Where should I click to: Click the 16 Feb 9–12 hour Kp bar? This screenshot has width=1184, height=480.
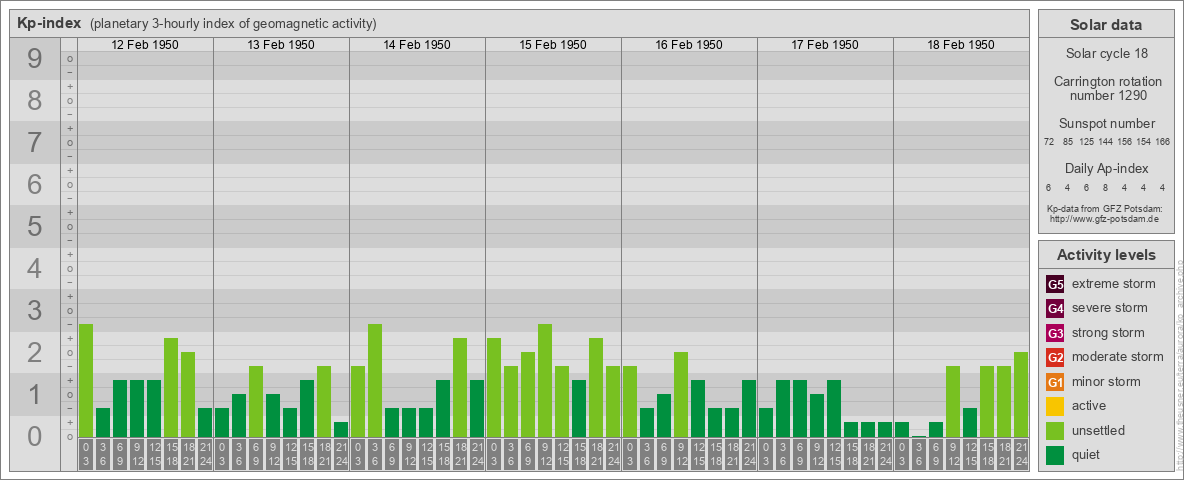pyautogui.click(x=680, y=395)
